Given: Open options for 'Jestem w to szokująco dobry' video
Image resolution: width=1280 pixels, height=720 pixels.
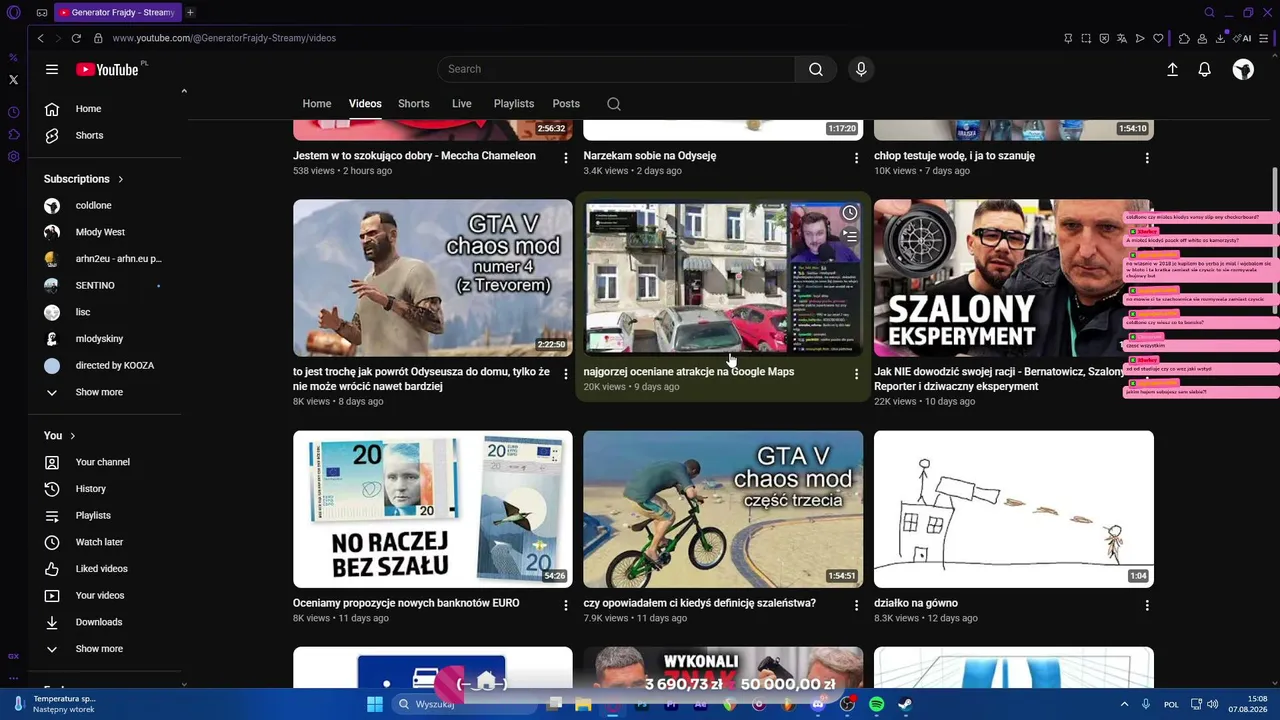Looking at the screenshot, I should [566, 158].
